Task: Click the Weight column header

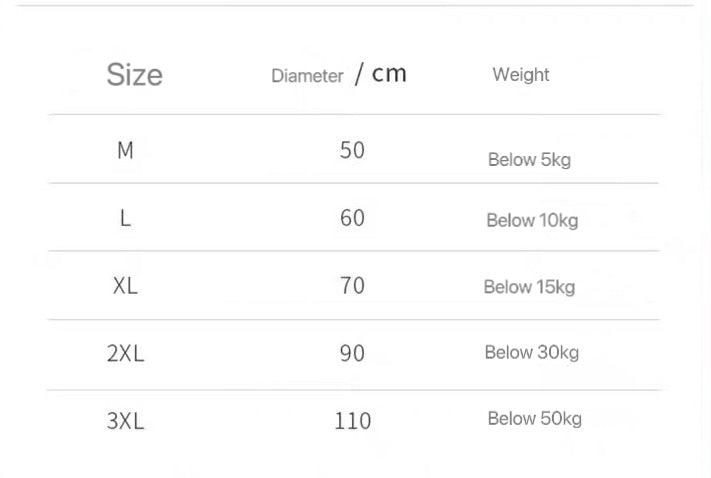Action: pos(521,75)
